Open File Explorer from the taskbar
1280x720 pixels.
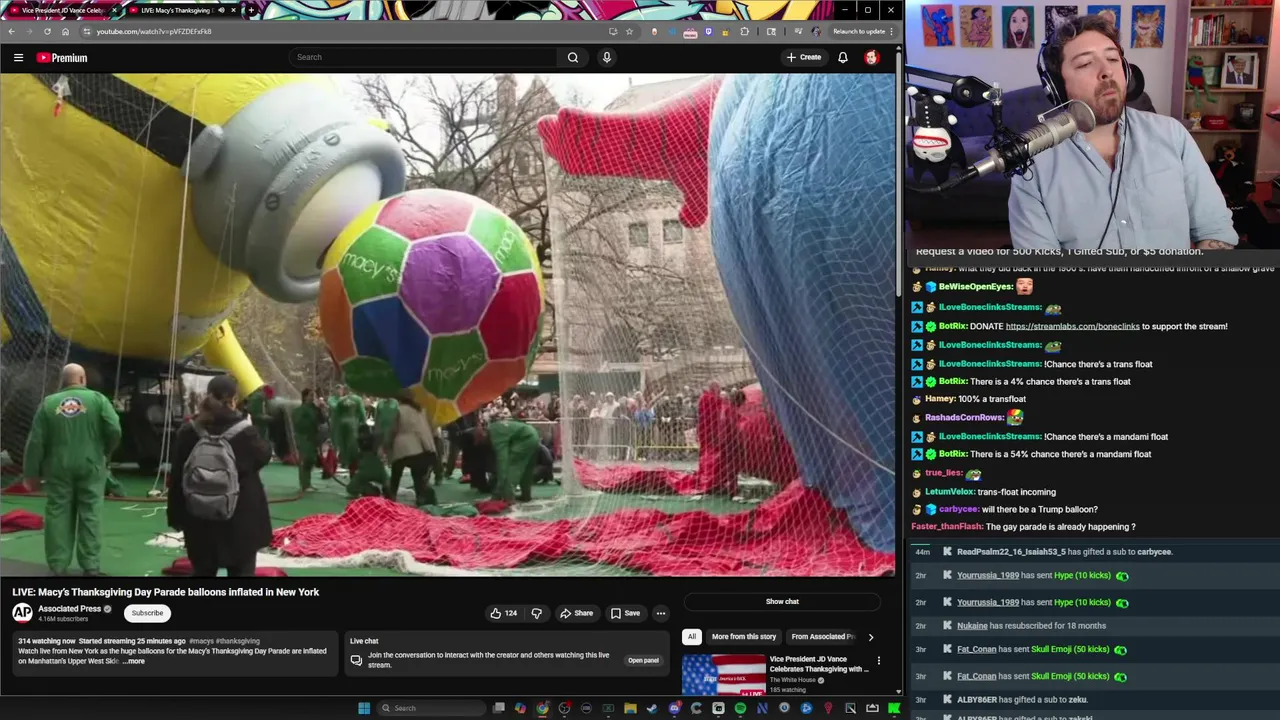coord(630,708)
